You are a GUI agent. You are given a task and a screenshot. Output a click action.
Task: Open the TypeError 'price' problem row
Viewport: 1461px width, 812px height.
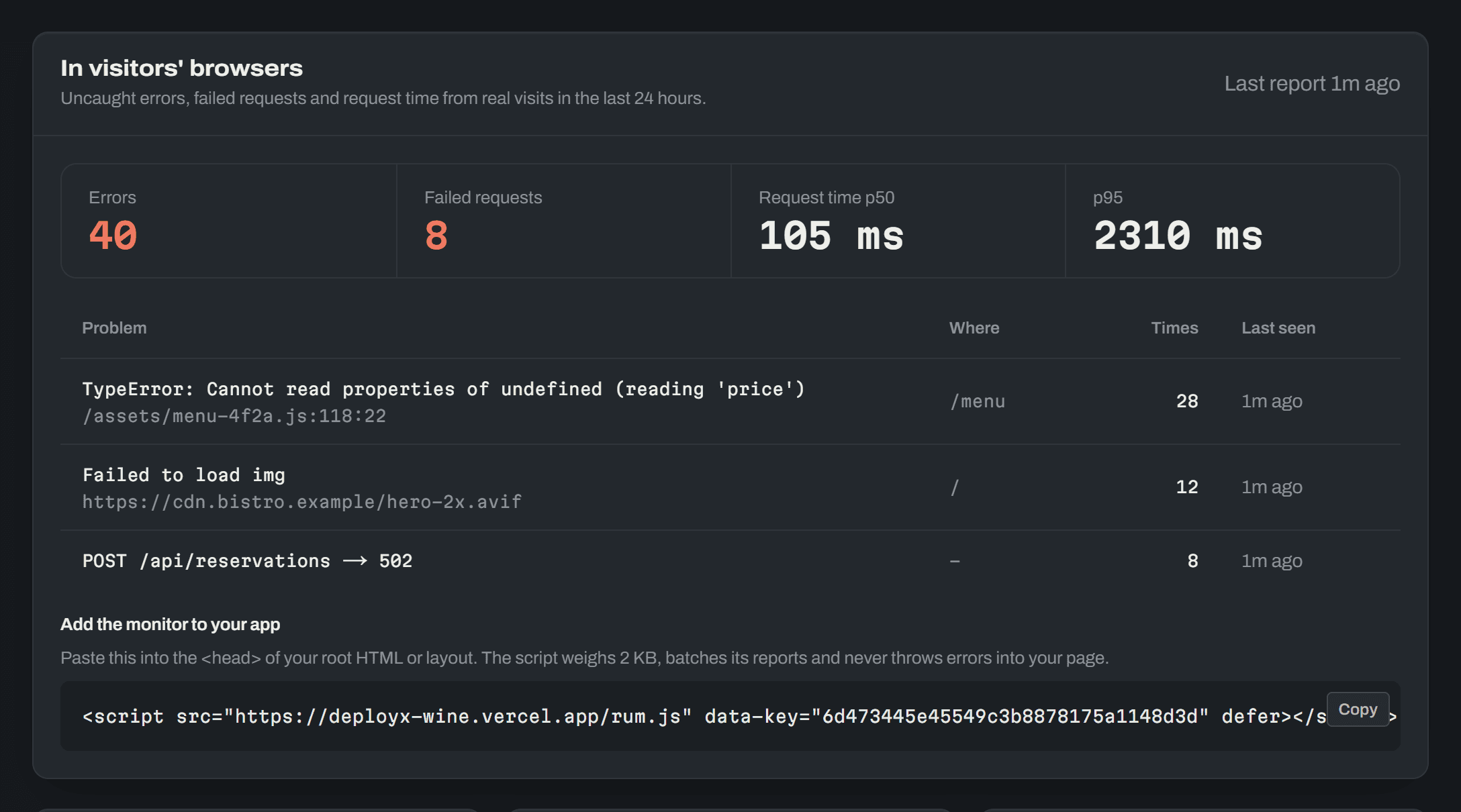coord(730,401)
